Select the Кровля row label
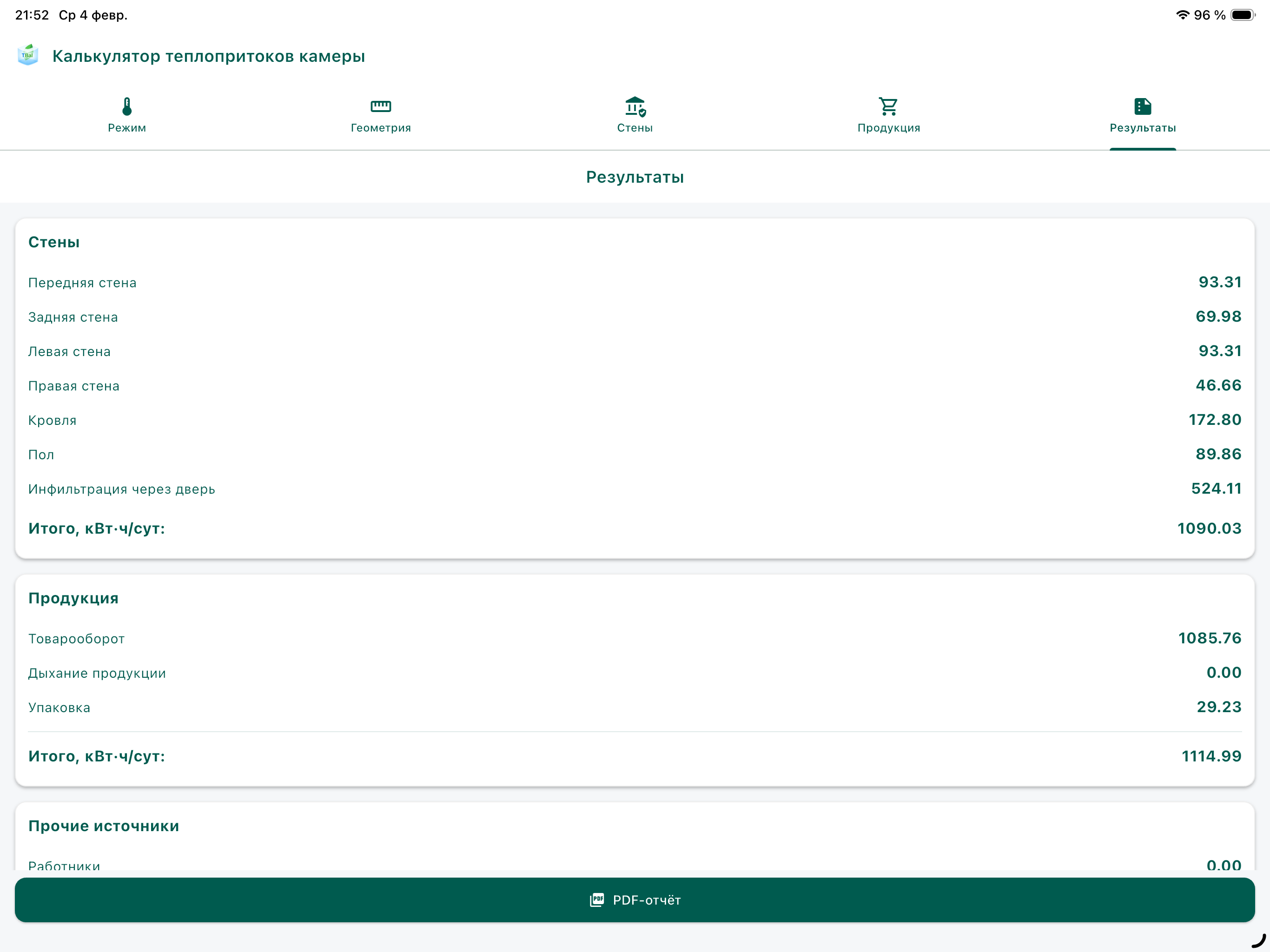 tap(52, 420)
